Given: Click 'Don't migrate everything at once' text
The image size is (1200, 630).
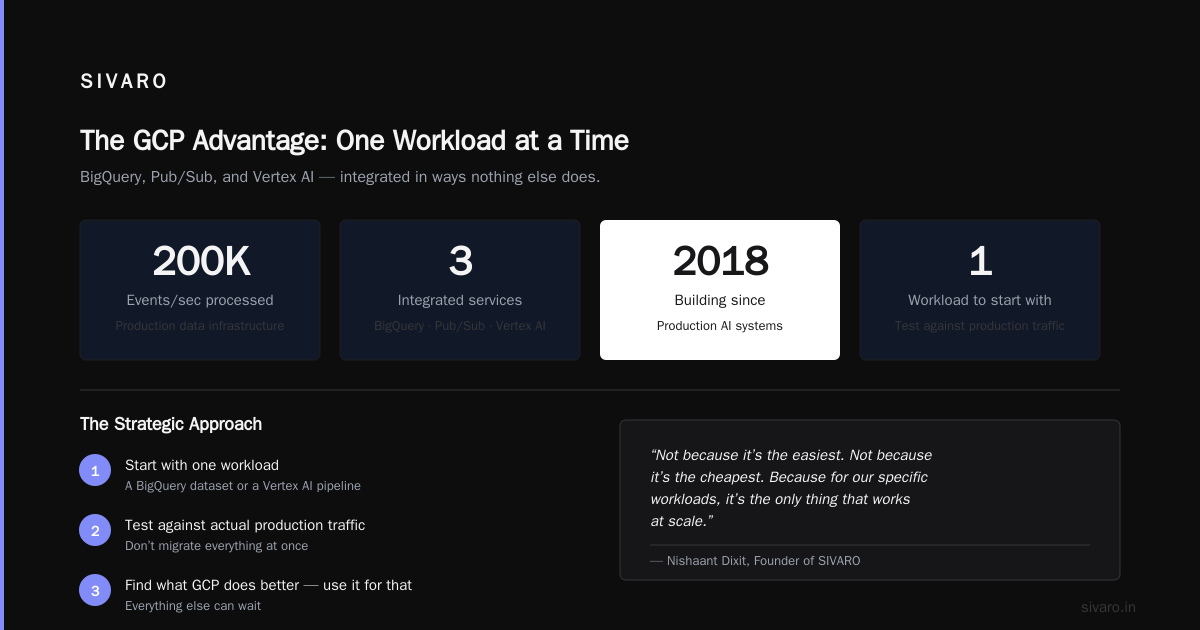Looking at the screenshot, I should click(x=216, y=546).
